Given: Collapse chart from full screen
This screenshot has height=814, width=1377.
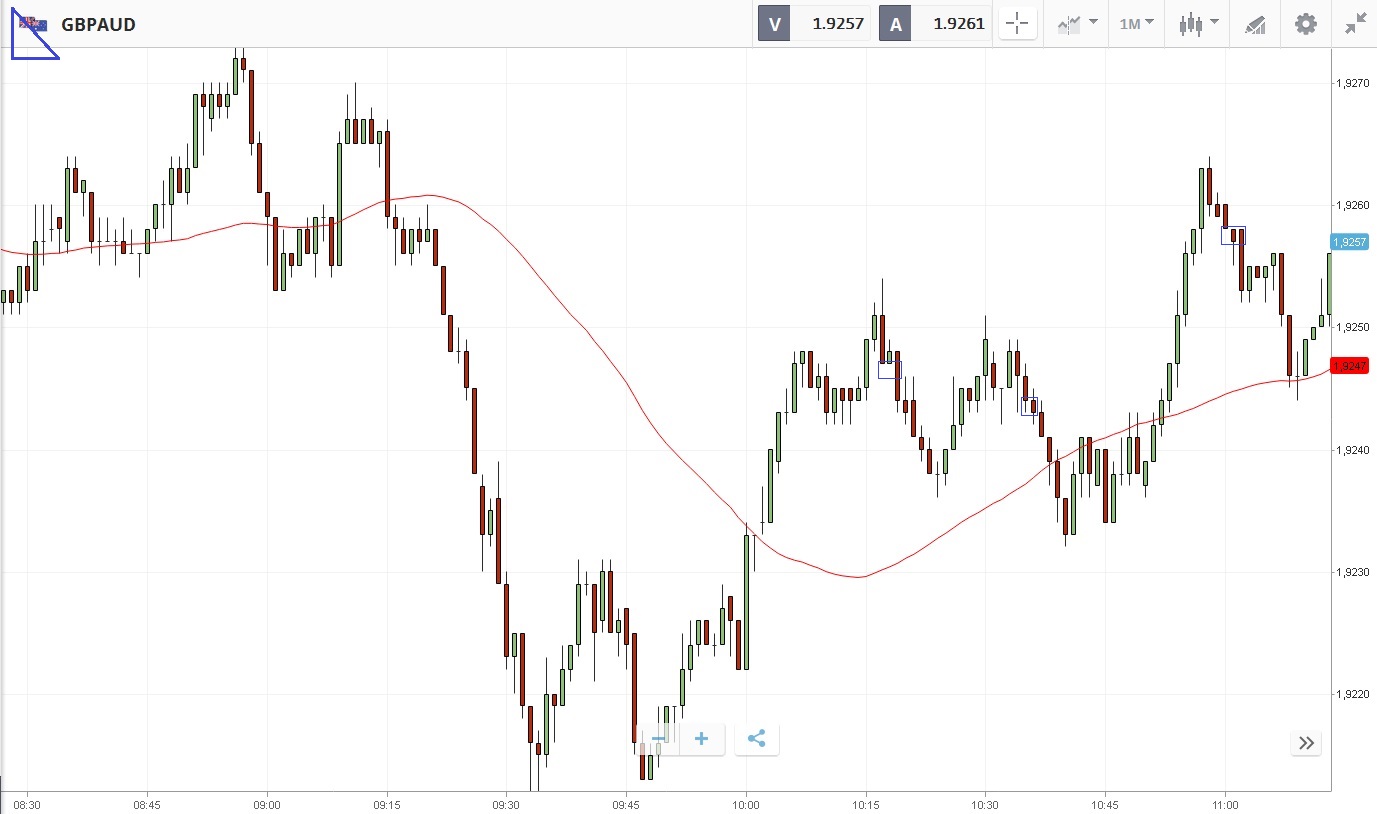Looking at the screenshot, I should (1355, 24).
